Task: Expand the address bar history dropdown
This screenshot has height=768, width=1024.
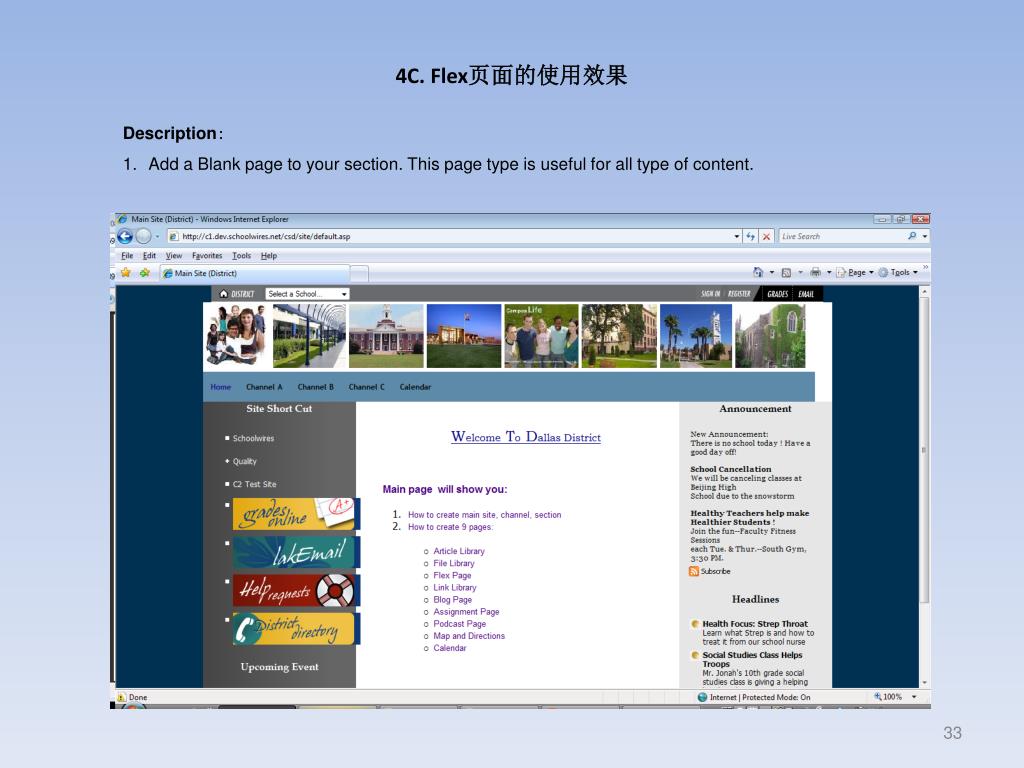Action: tap(737, 236)
